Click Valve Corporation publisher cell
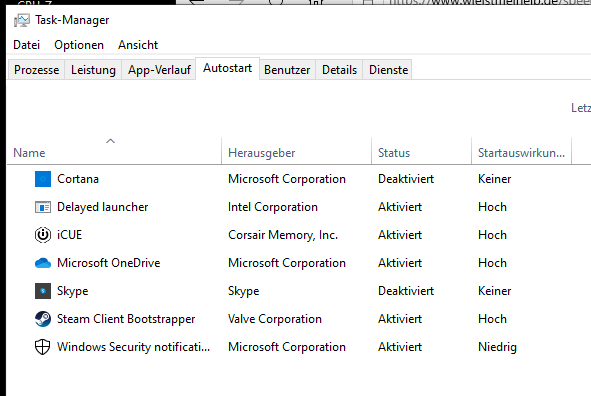This screenshot has width=591, height=396. click(x=275, y=319)
